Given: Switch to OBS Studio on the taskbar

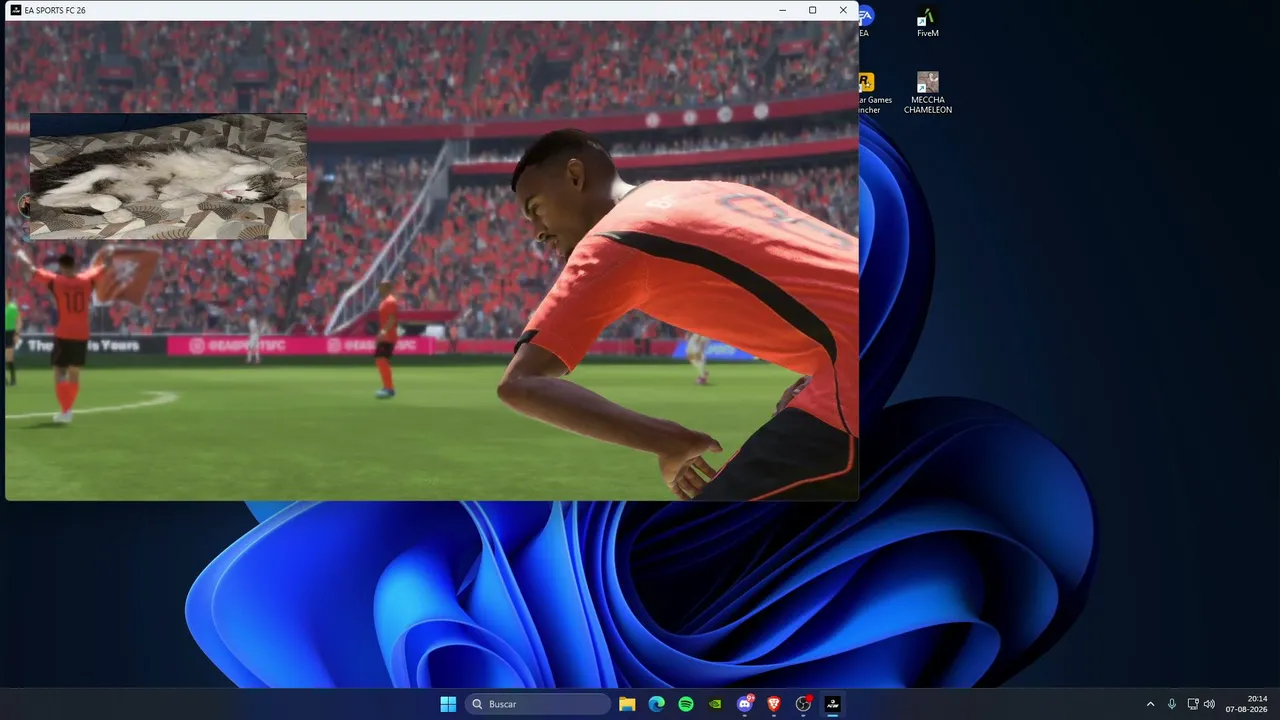Looking at the screenshot, I should 803,704.
